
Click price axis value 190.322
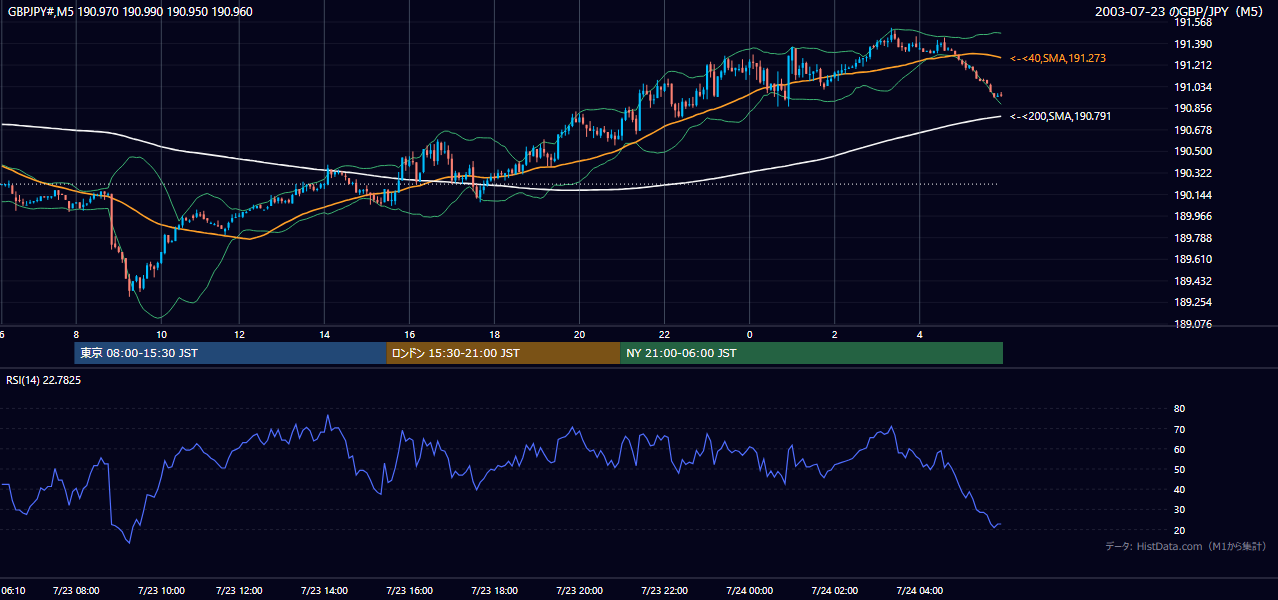click(x=1193, y=174)
